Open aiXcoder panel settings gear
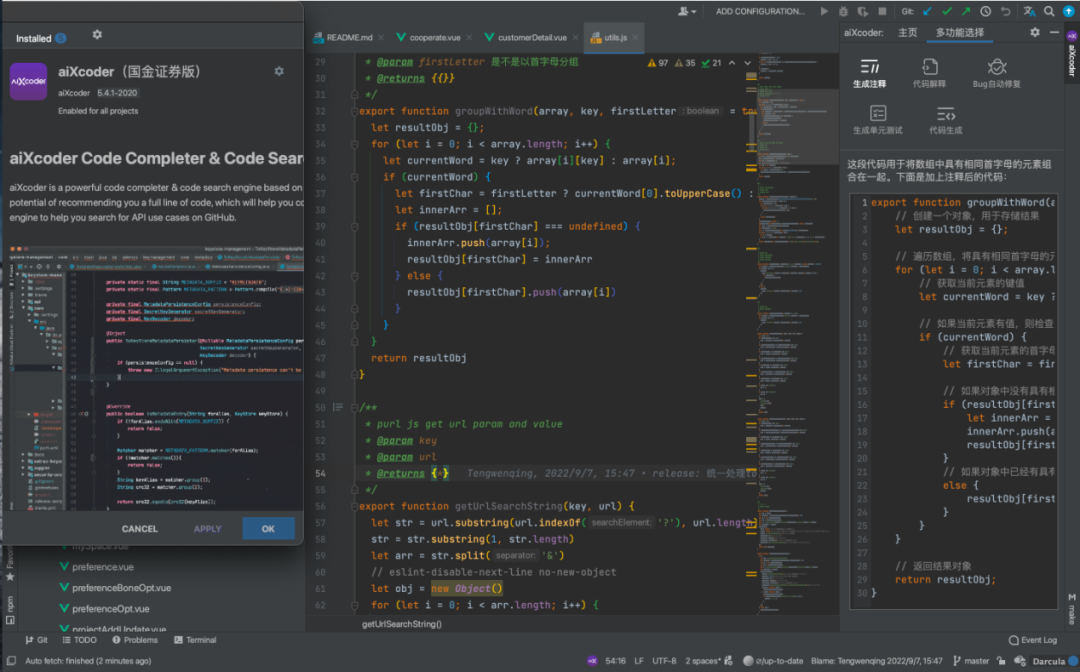The image size is (1080, 672). [x=1035, y=32]
